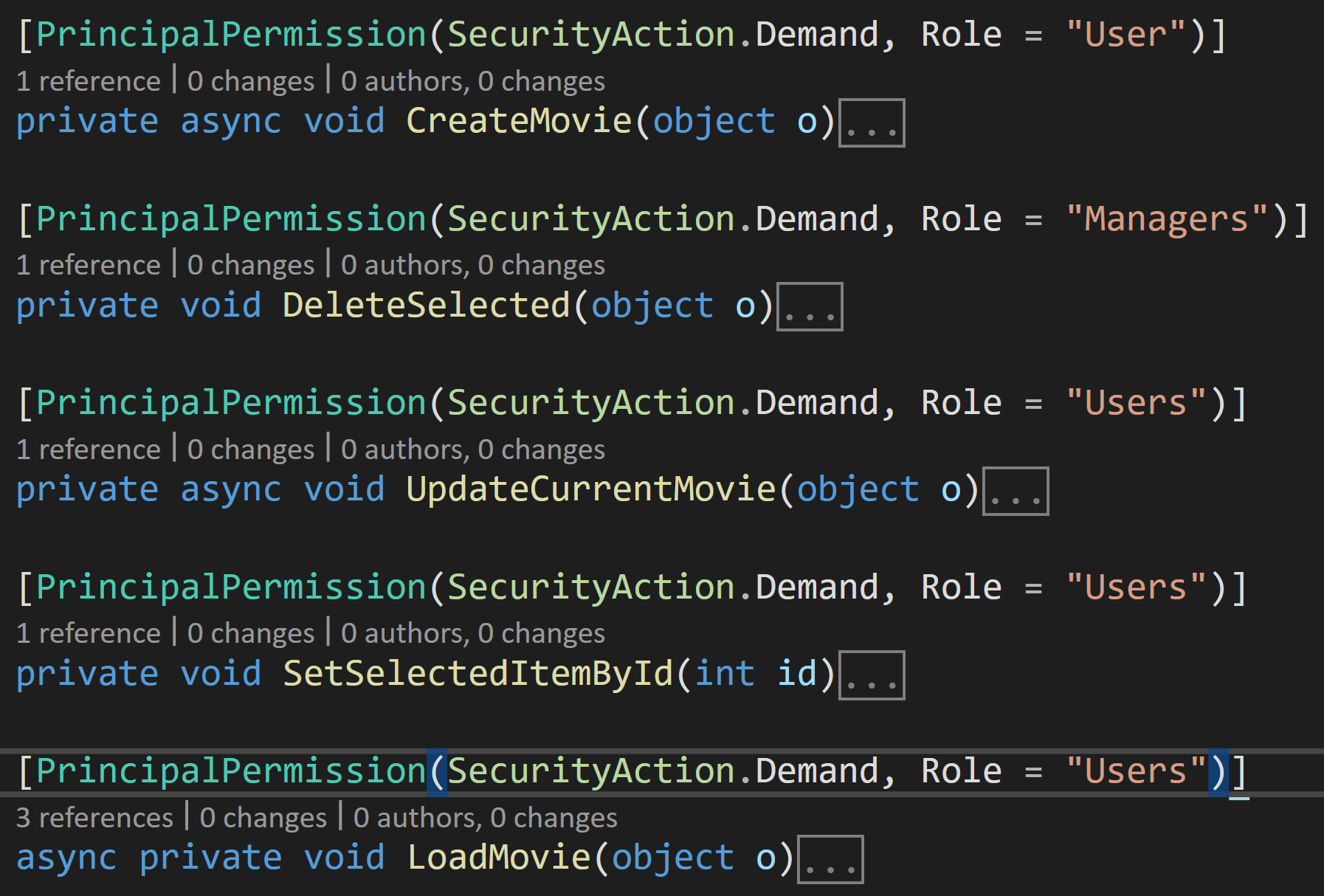1324x896 pixels.
Task: Click the UpdateCurrentMovie method name
Action: (x=591, y=489)
